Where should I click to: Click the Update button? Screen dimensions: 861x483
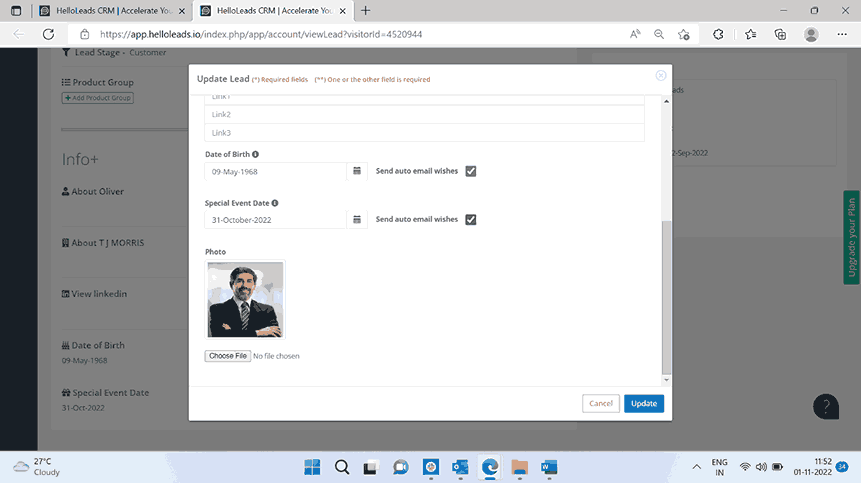pyautogui.click(x=644, y=403)
